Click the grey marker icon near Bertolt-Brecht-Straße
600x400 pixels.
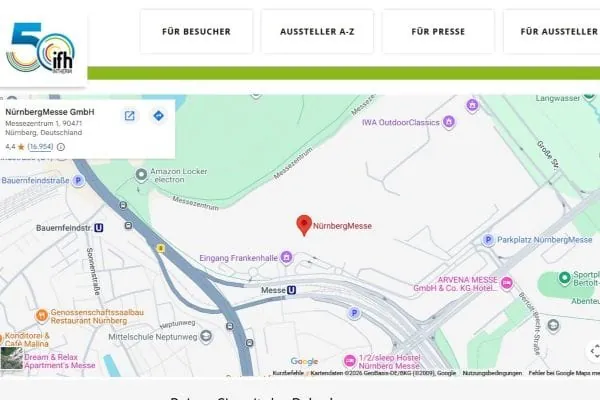pos(553,325)
